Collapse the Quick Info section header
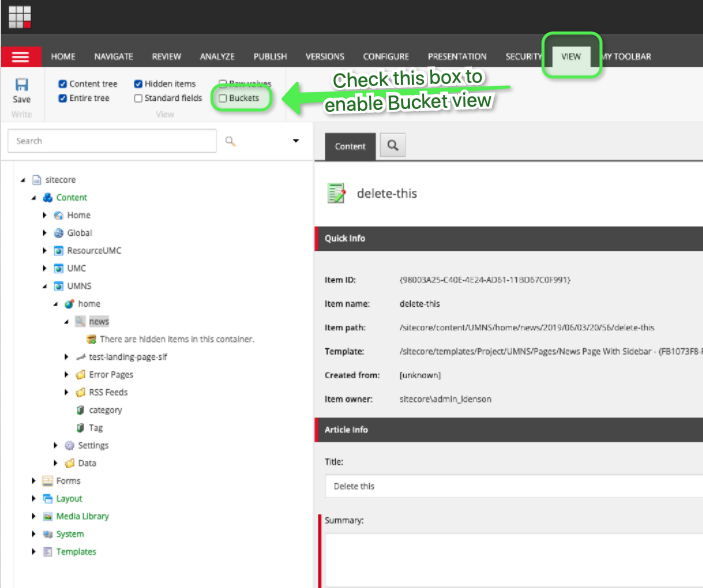This screenshot has width=703, height=588. tap(509, 239)
